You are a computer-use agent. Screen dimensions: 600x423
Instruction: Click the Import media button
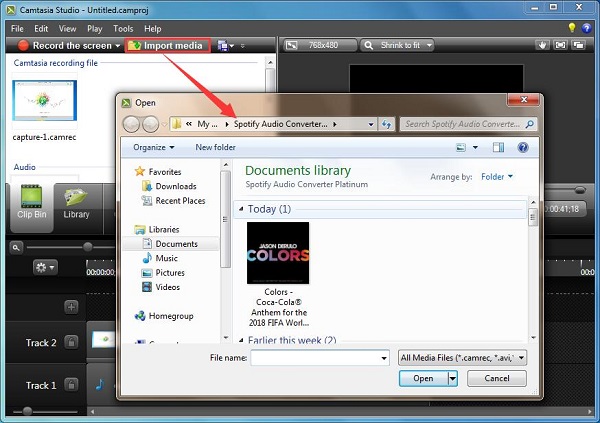pyautogui.click(x=168, y=46)
